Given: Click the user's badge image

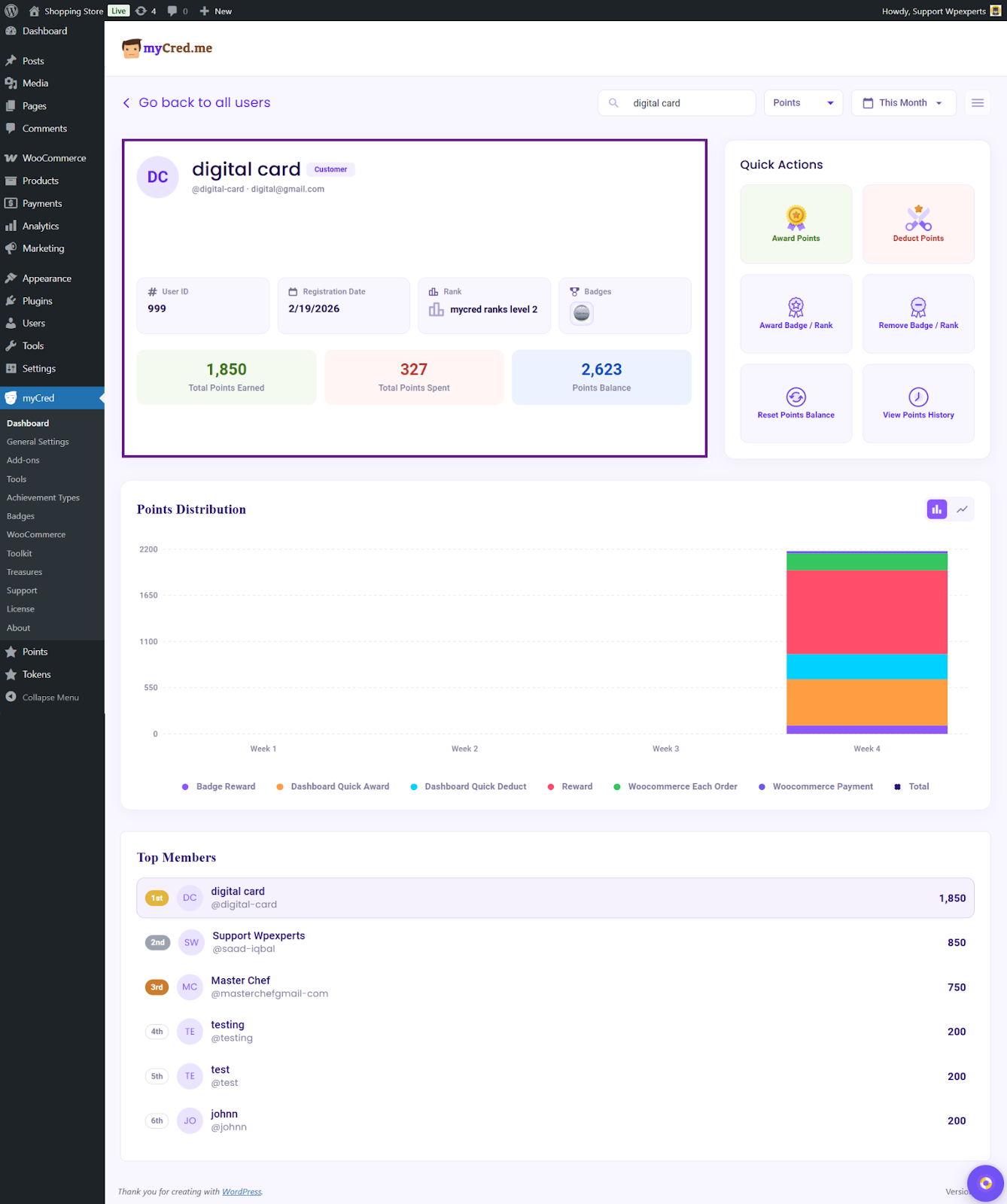Looking at the screenshot, I should [x=582, y=313].
